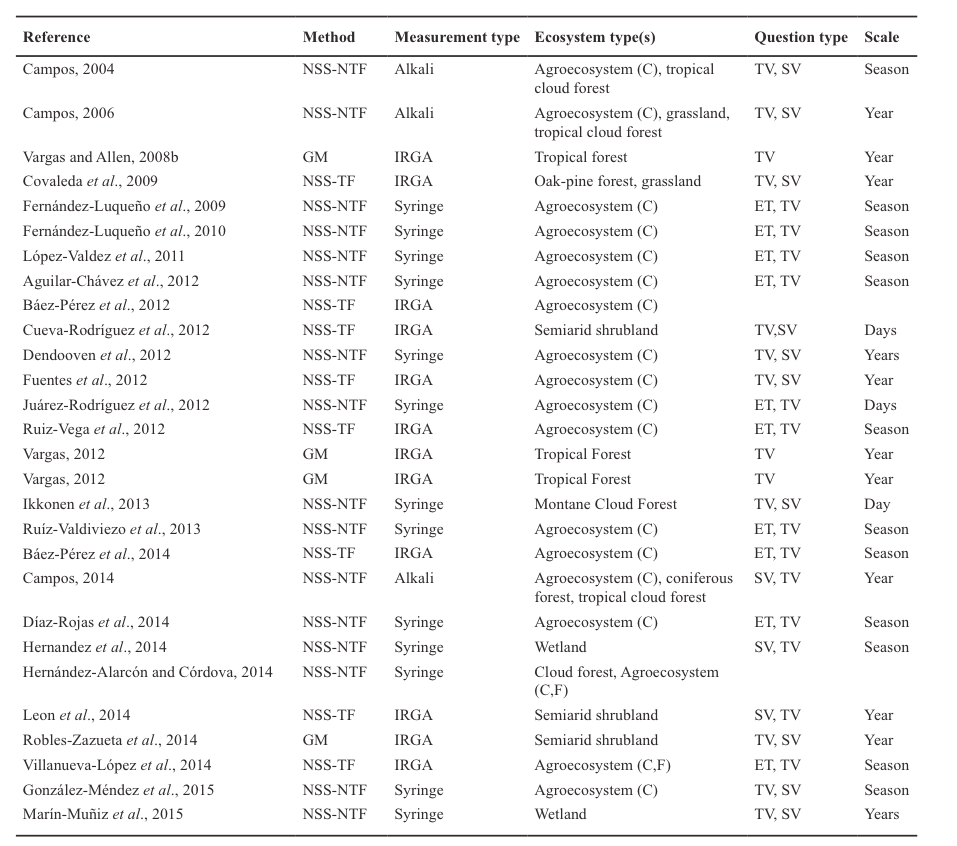Open the Robles-Zazueta et al., 2014 reference

(x=110, y=740)
